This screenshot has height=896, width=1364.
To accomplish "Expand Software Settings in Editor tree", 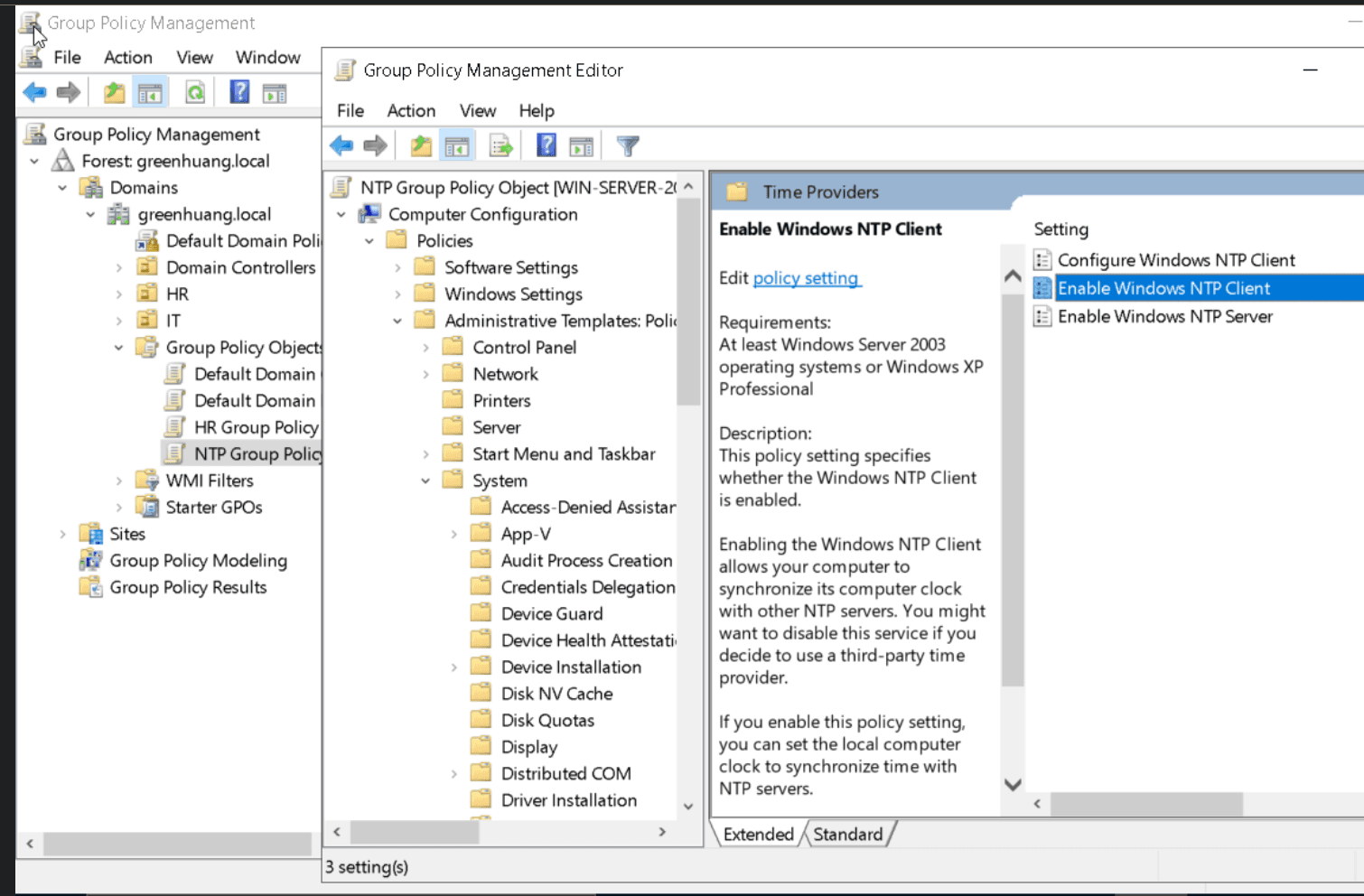I will [397, 267].
